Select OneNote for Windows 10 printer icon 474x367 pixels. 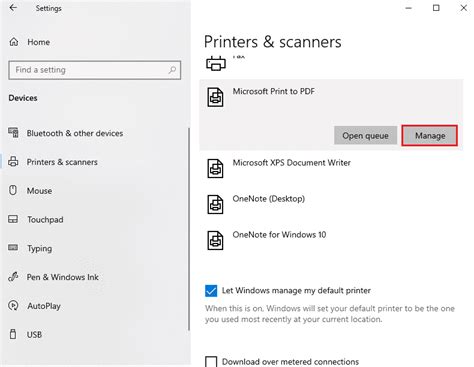215,240
